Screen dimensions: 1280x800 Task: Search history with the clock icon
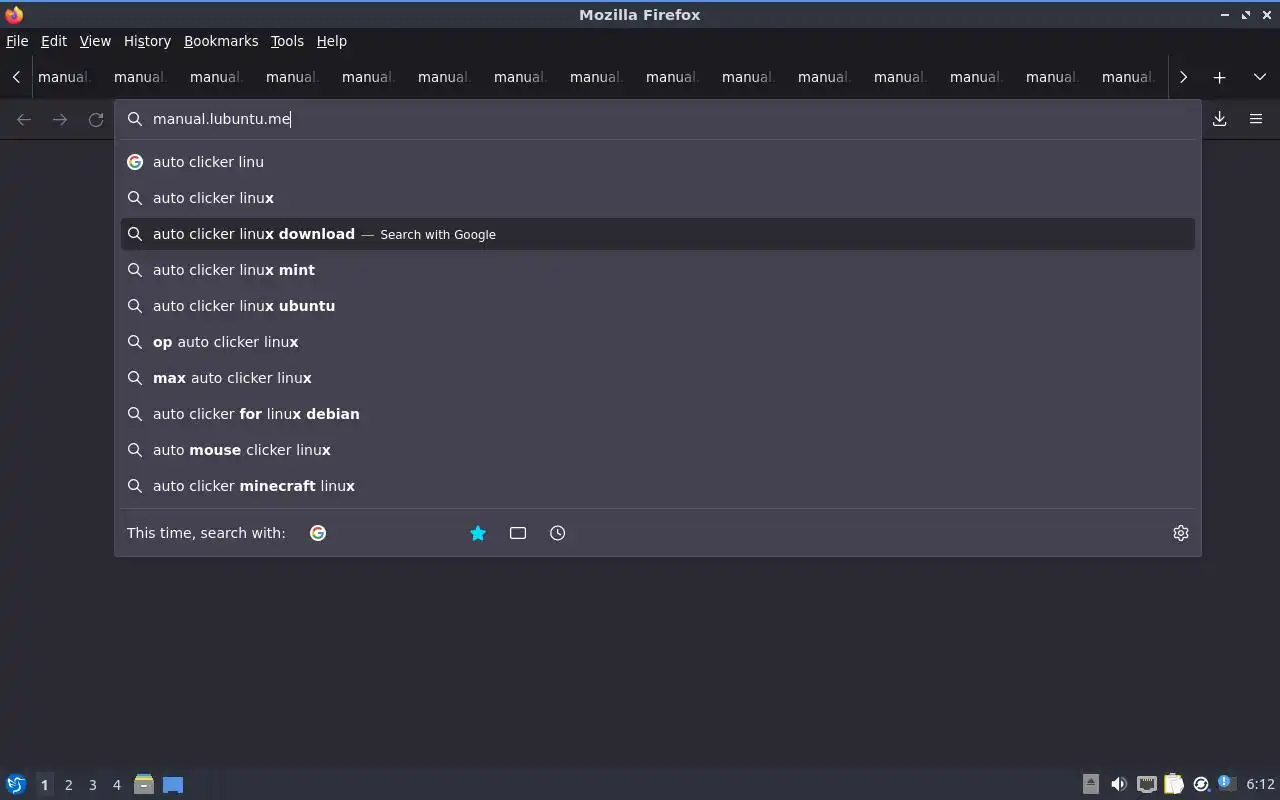tap(558, 533)
